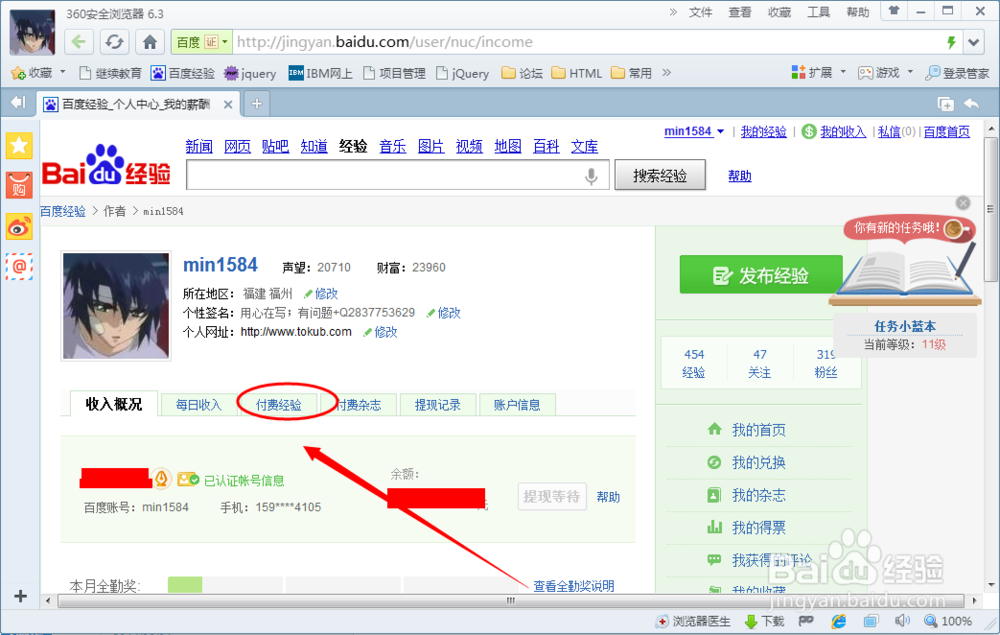Click the 454 经验 count

[x=694, y=363]
